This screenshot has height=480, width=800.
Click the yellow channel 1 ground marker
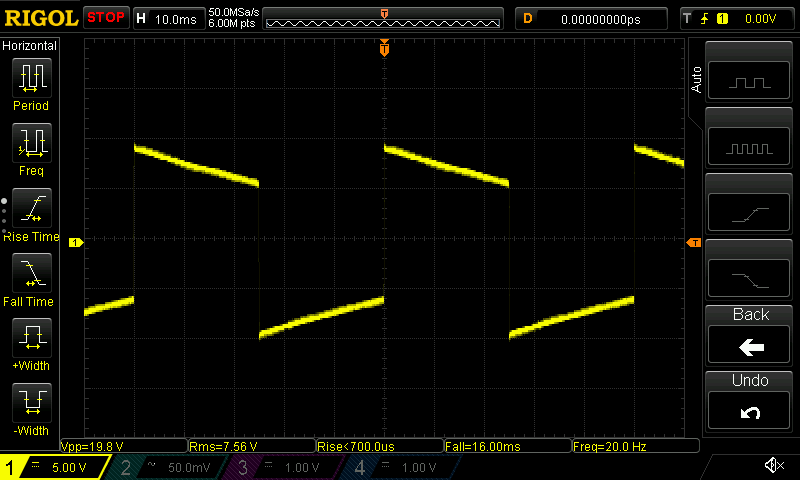(x=76, y=243)
